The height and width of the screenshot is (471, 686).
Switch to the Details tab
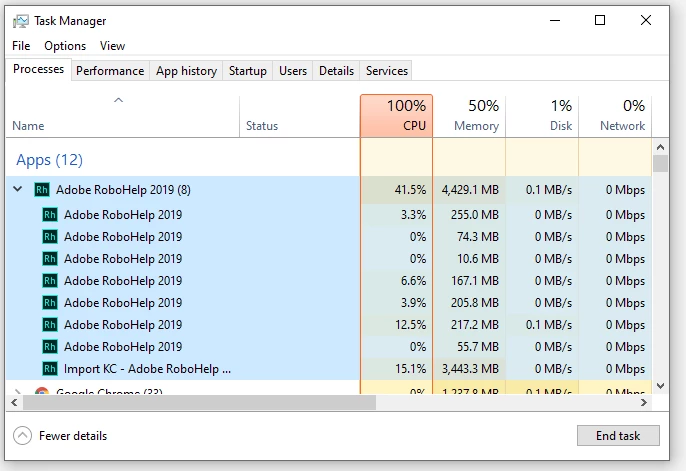[x=336, y=71]
